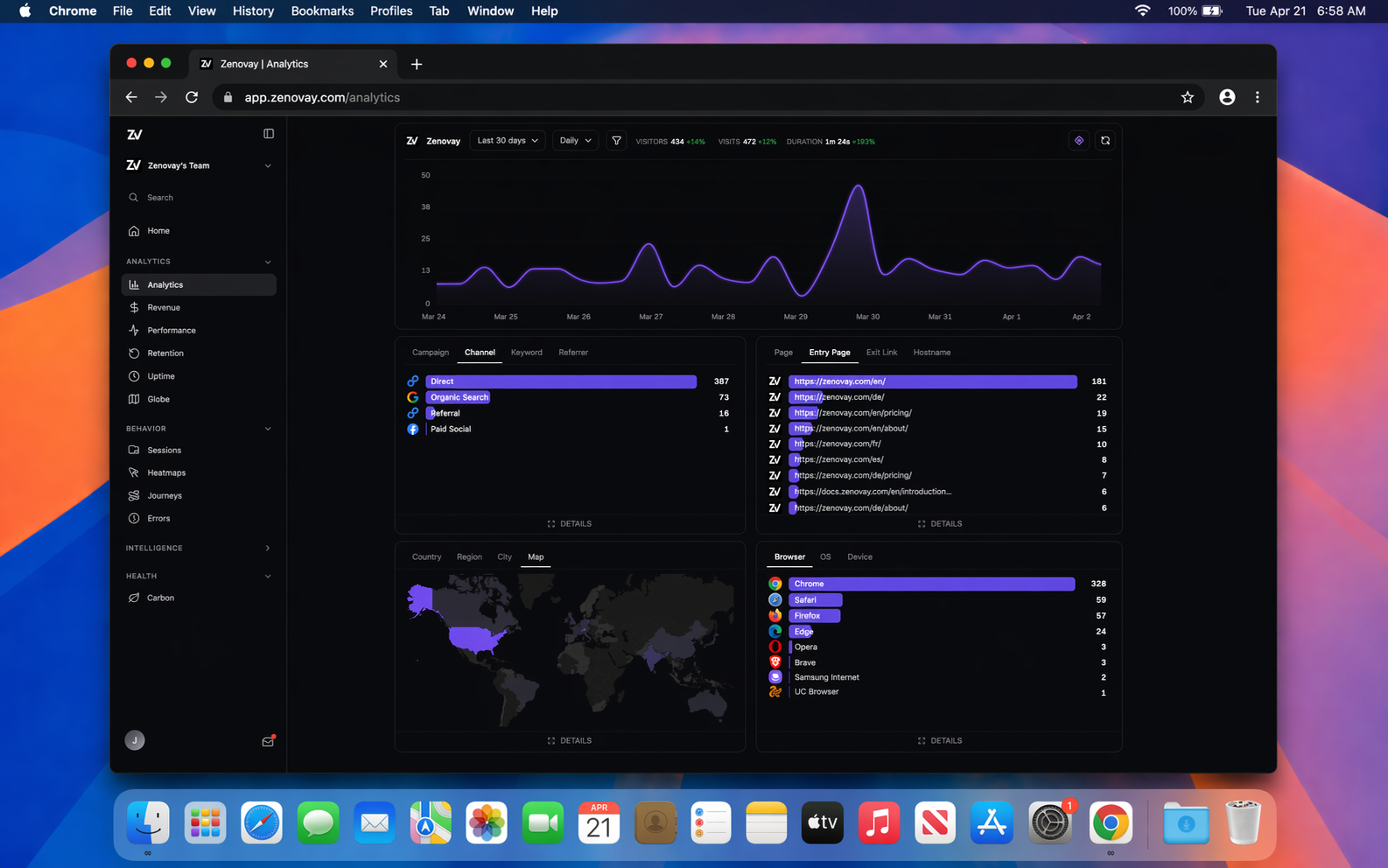Go to Retention in the sidebar
The height and width of the screenshot is (868, 1388).
199,353
